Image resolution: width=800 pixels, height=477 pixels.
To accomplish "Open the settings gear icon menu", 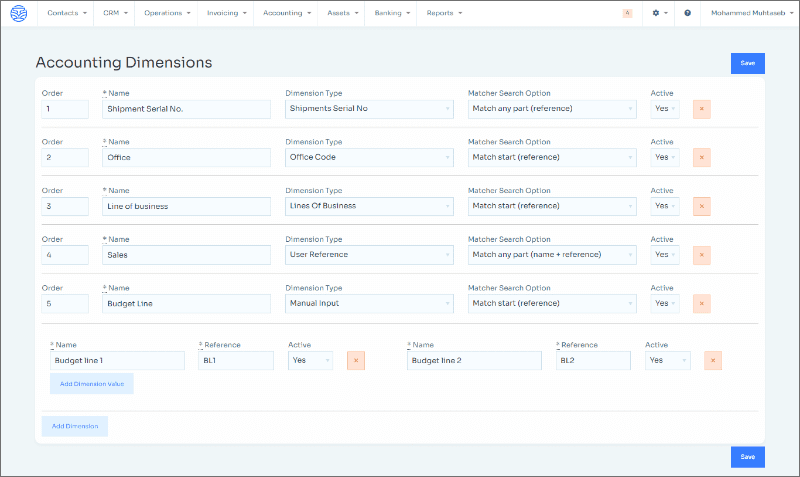I will pos(659,13).
